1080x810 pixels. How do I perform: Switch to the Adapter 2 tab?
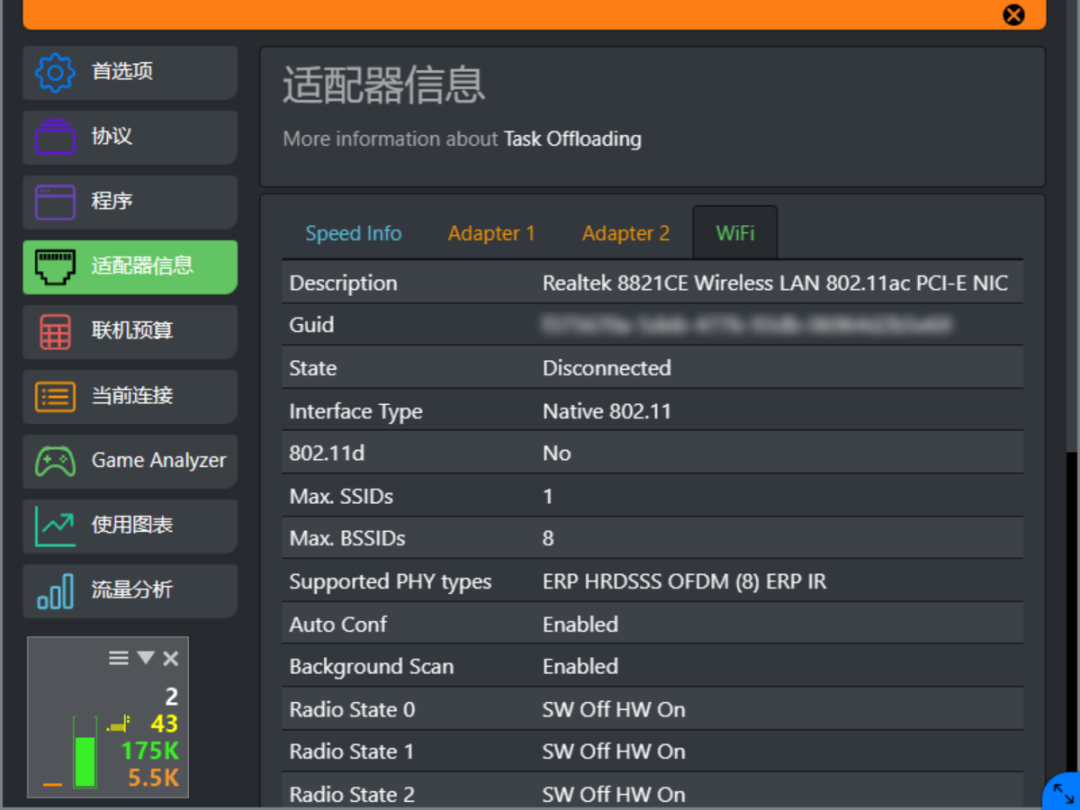tap(625, 233)
